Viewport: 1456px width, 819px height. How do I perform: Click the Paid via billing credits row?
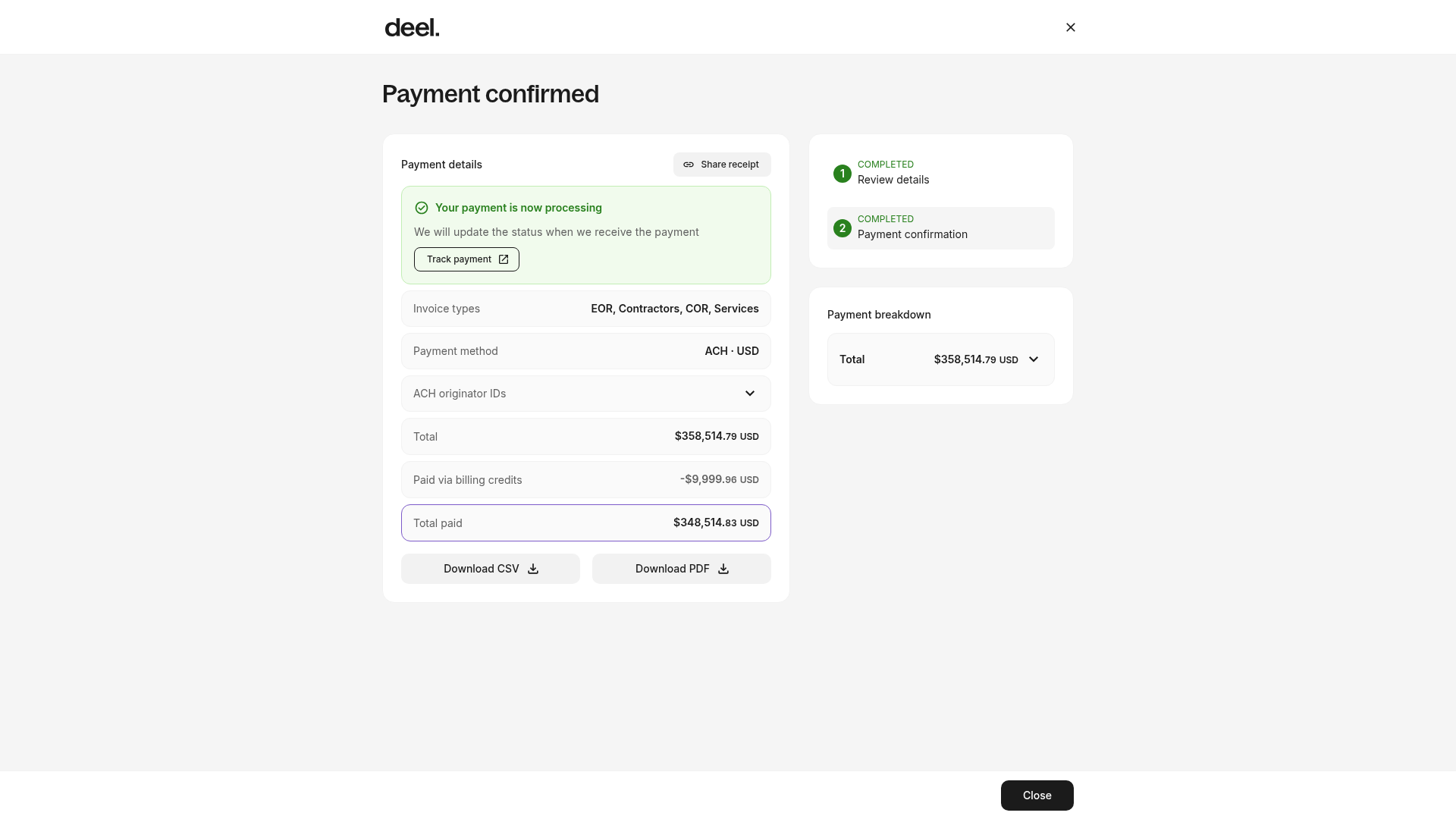click(x=586, y=480)
